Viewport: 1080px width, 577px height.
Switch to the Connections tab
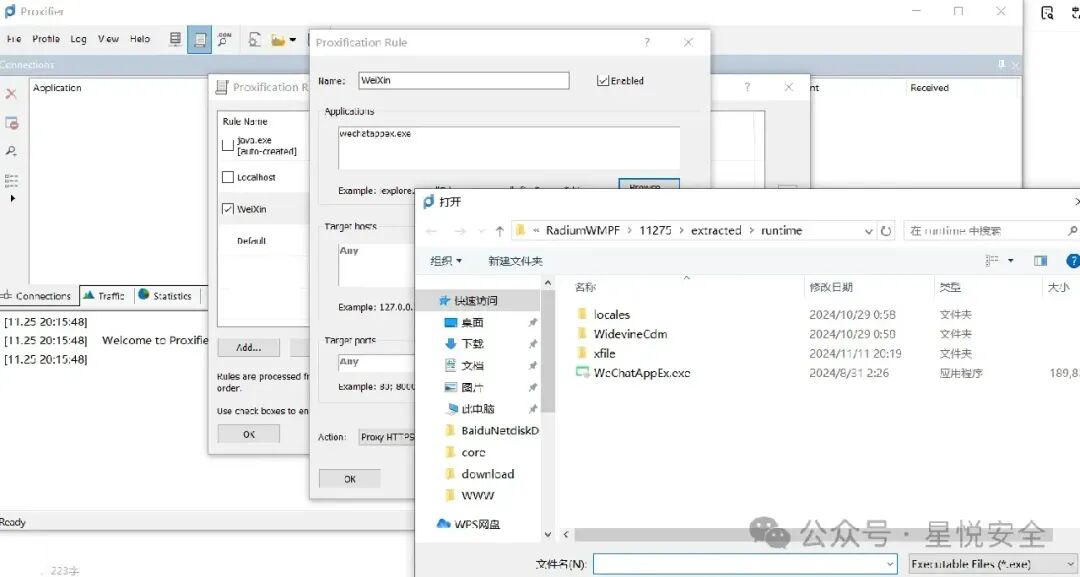(x=39, y=296)
